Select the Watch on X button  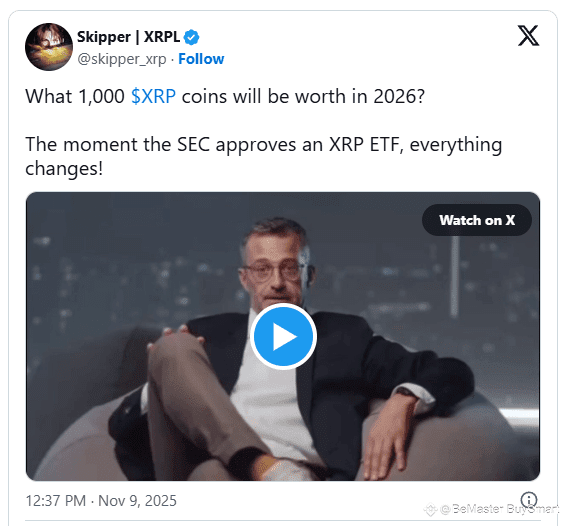477,220
